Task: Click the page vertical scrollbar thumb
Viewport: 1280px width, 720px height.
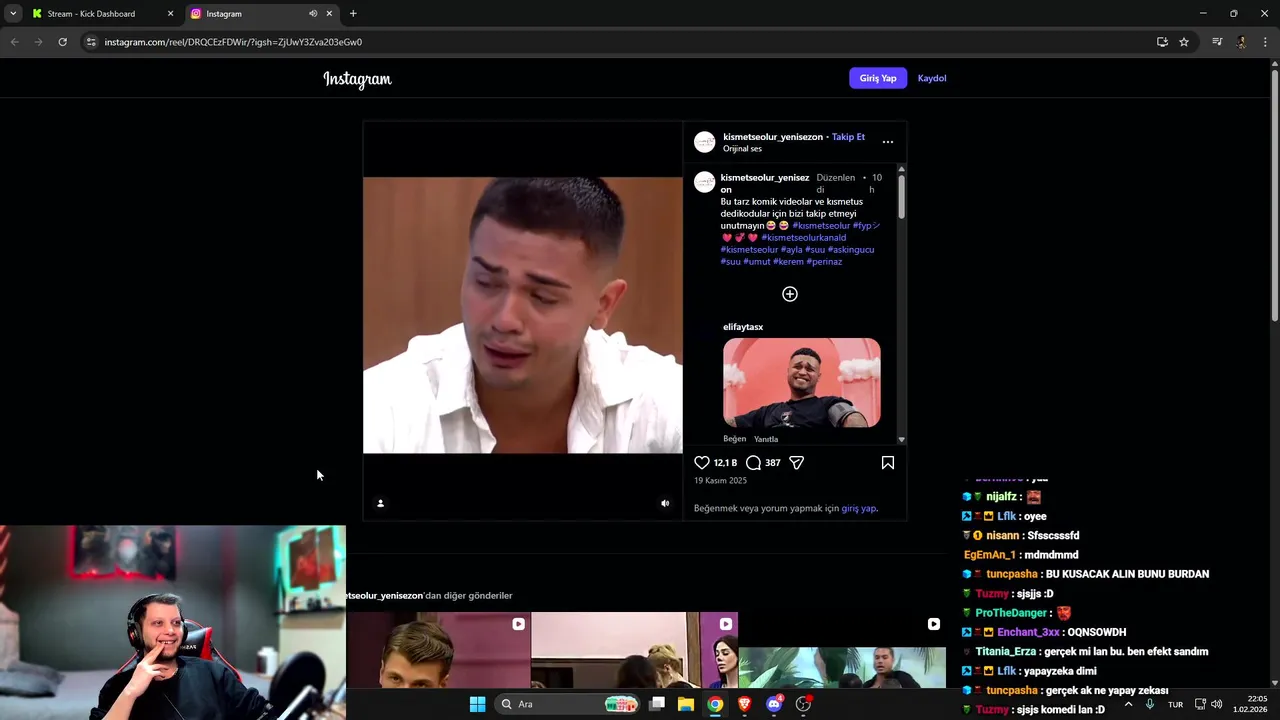Action: click(x=1274, y=195)
